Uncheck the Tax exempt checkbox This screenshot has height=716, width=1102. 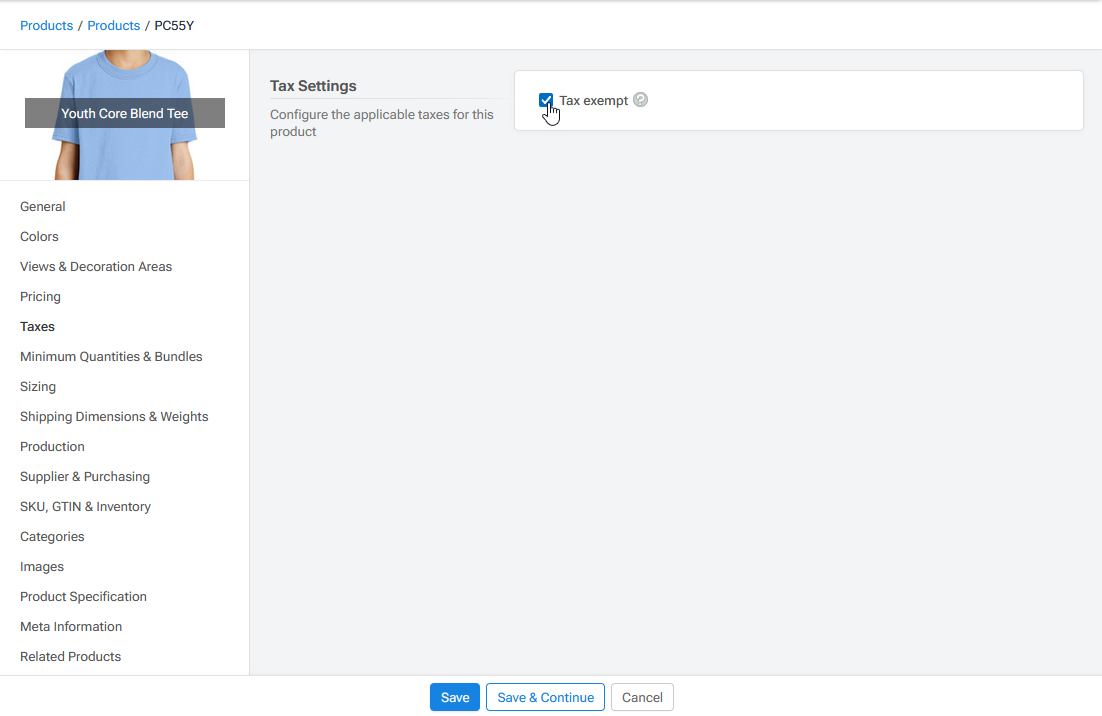click(546, 100)
